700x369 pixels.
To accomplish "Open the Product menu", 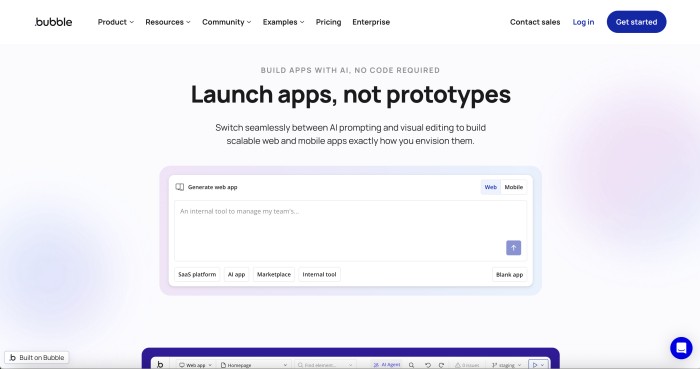I will pyautogui.click(x=116, y=22).
